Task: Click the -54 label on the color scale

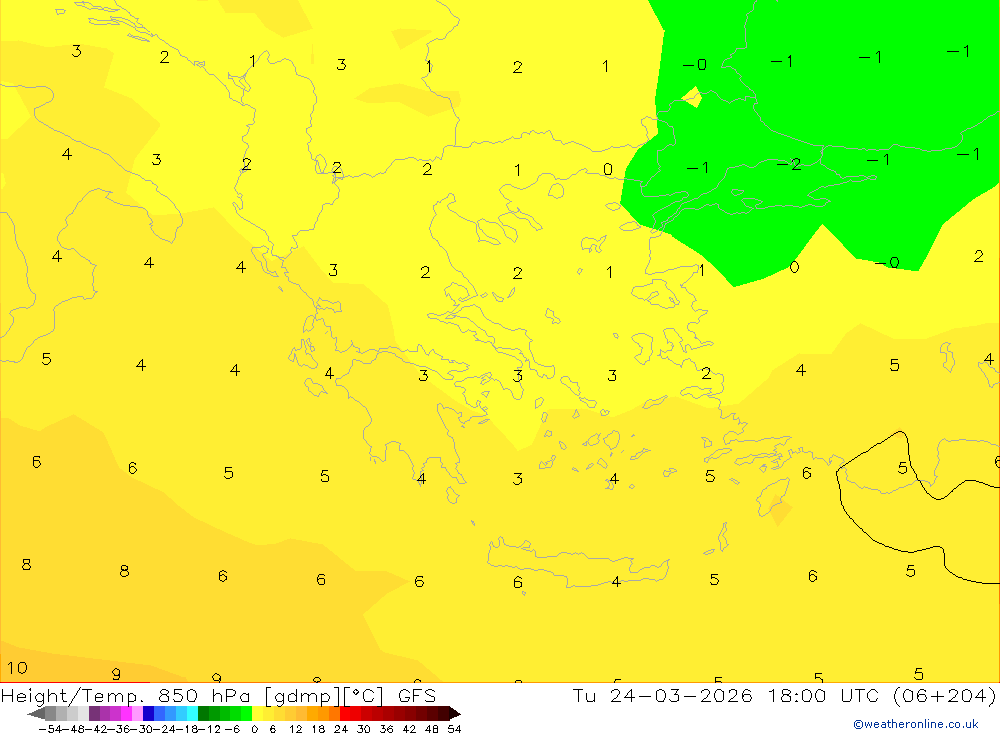Action: tap(51, 729)
